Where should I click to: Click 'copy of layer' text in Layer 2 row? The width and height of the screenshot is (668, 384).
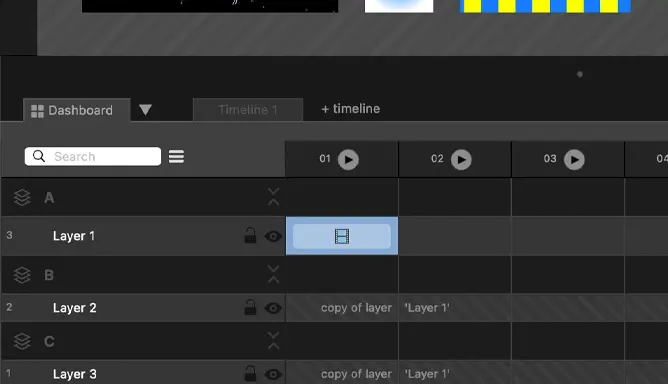356,308
